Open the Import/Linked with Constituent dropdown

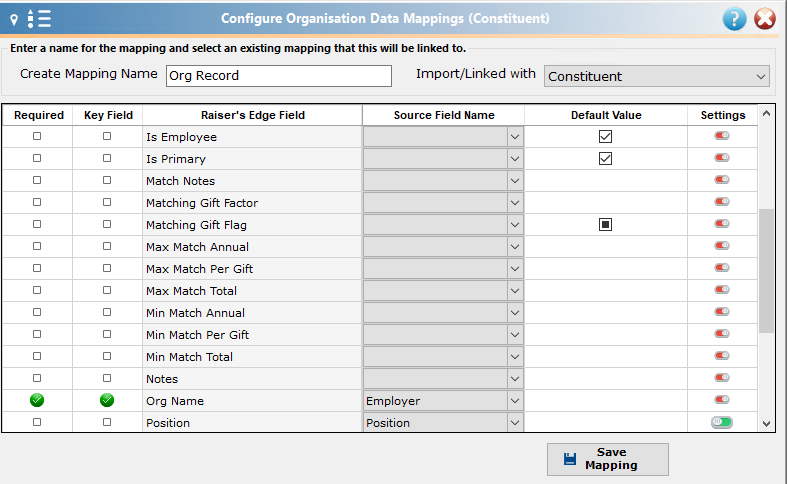coord(656,76)
